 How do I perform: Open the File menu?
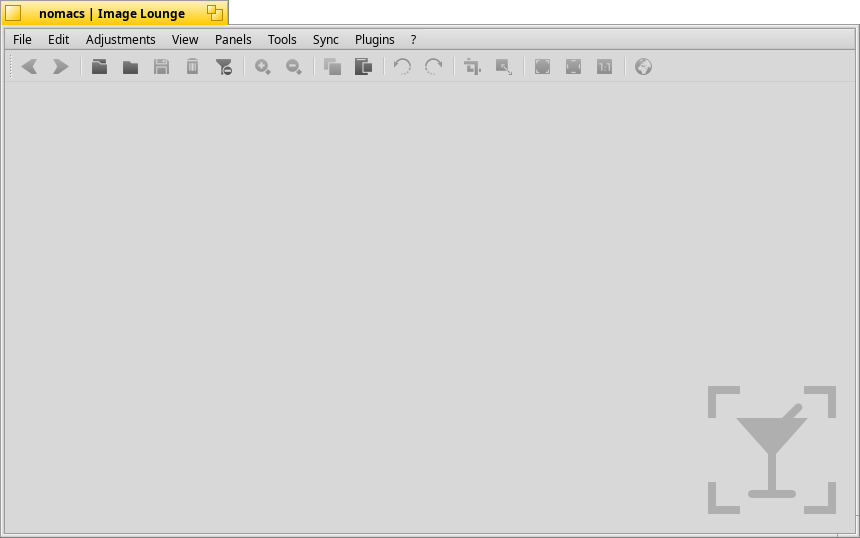22,39
